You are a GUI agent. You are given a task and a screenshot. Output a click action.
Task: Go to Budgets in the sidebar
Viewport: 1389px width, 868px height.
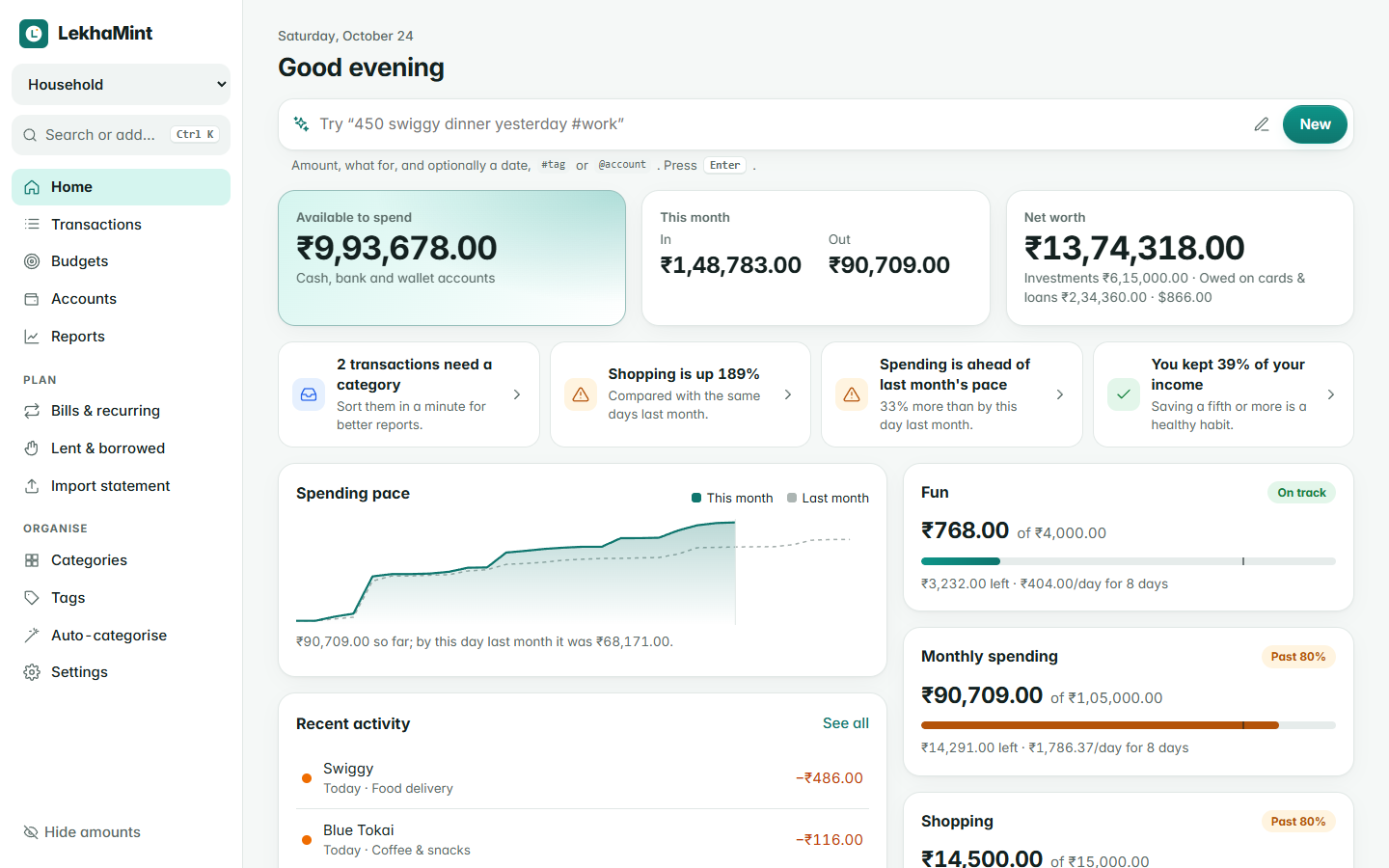click(121, 261)
